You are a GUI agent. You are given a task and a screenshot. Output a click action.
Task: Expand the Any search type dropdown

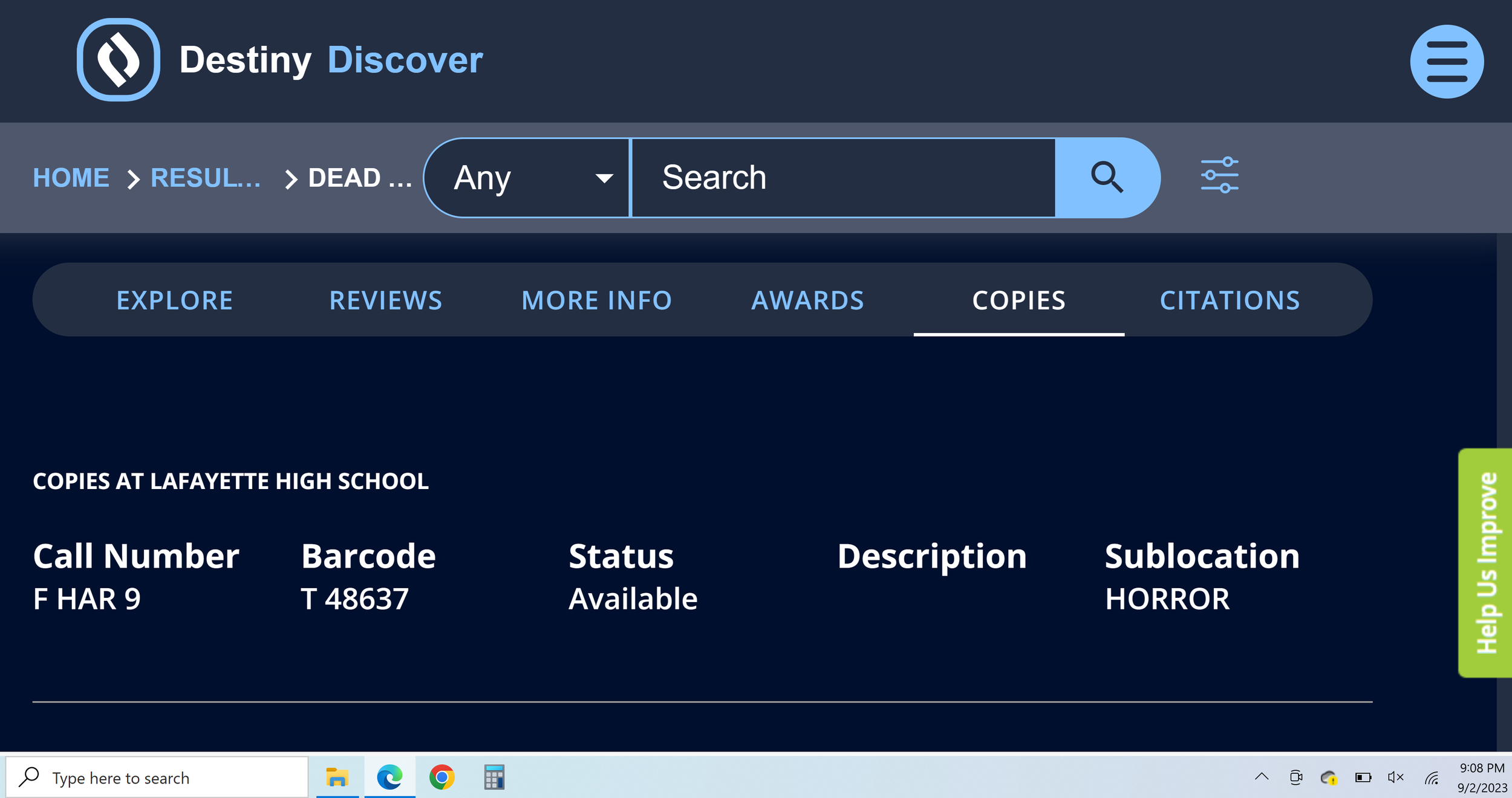coord(527,178)
